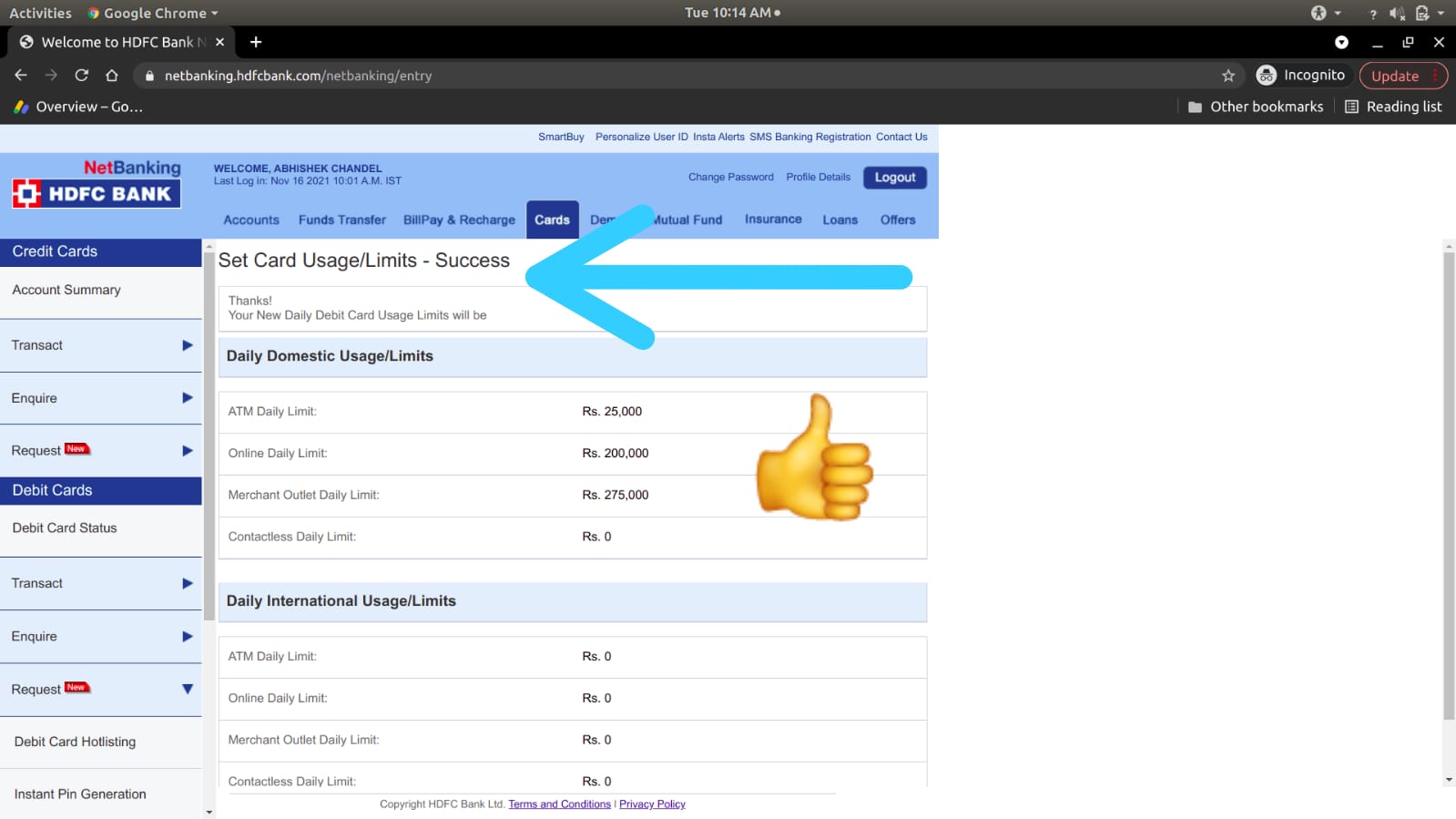Open Instant Pin Generation
1456x819 pixels.
(100, 793)
